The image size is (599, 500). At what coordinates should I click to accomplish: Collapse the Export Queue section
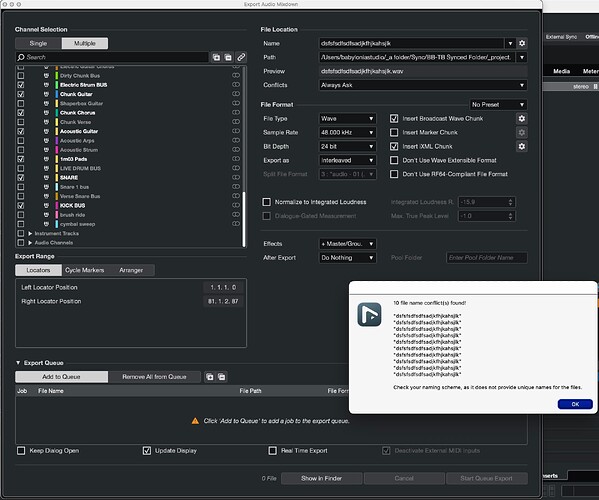18,362
